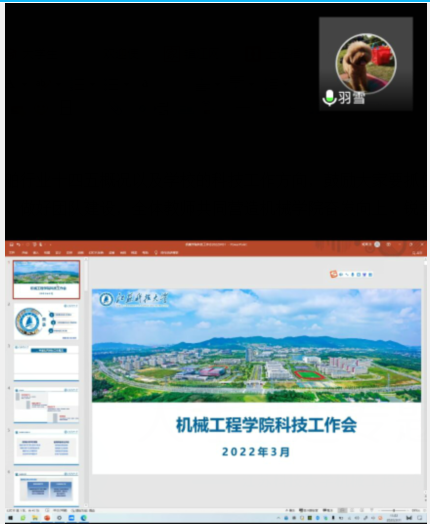Select slide 1 thumbnail with campus photo
Screen dimensions: 430x524
coord(46,279)
